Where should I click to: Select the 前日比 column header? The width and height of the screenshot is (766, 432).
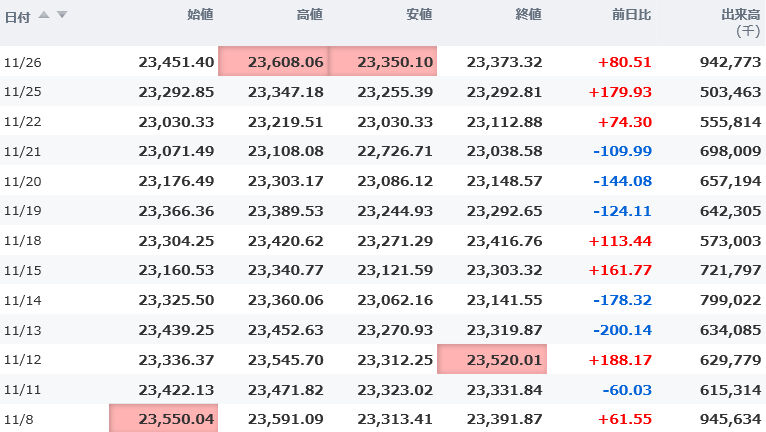[632, 16]
